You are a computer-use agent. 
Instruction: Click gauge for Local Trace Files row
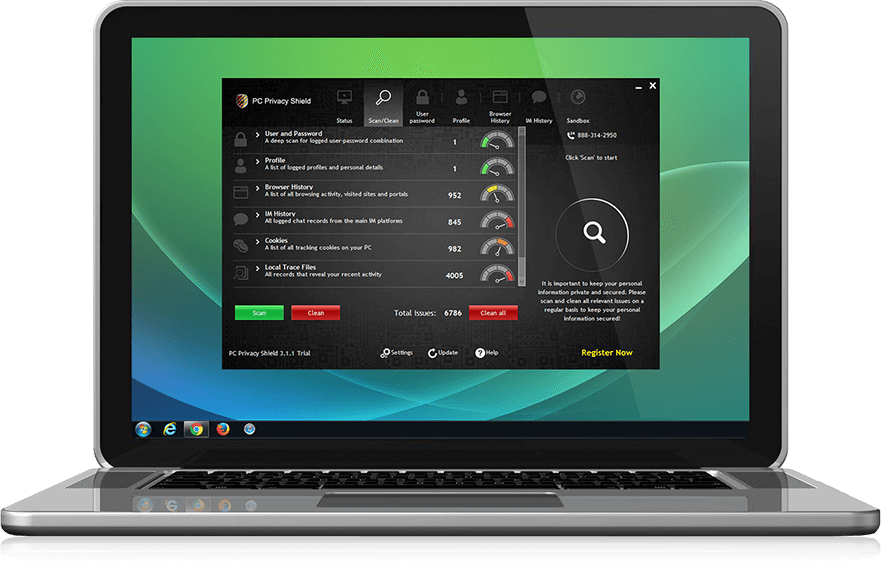click(497, 273)
